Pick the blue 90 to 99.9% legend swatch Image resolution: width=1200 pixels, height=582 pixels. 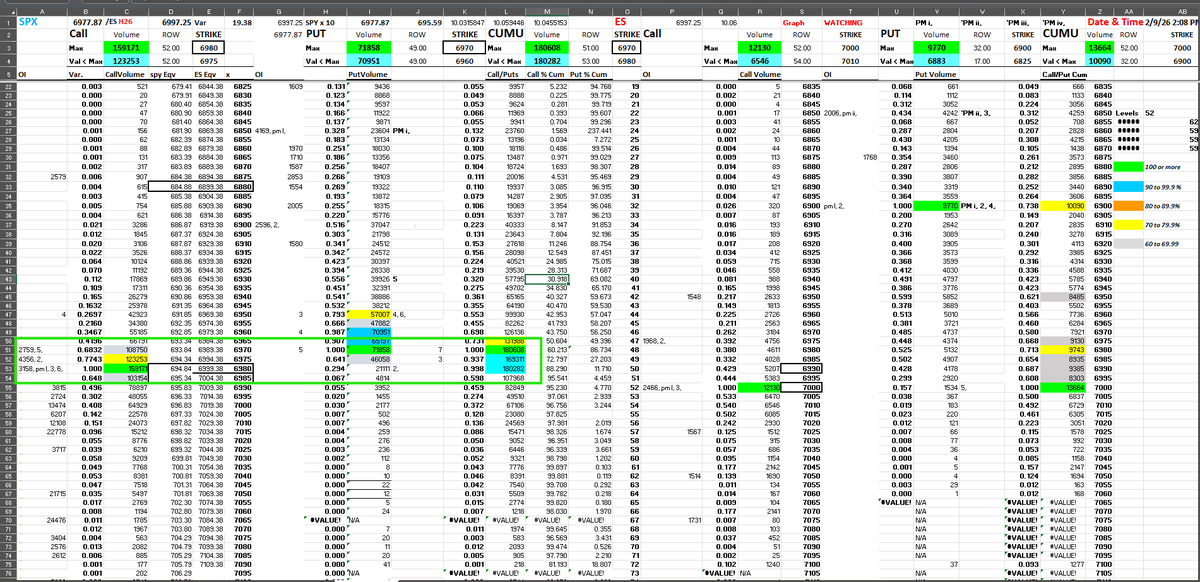[1127, 187]
